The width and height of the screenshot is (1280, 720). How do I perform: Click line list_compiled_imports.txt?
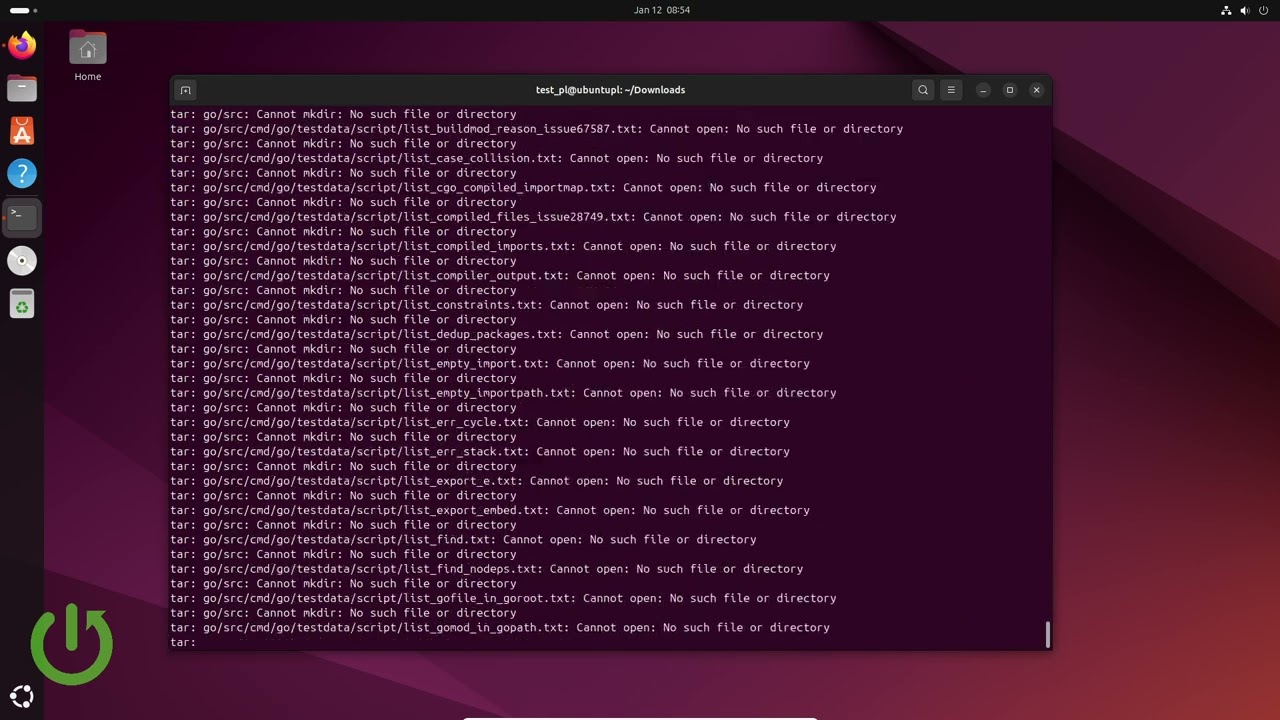tap(503, 246)
